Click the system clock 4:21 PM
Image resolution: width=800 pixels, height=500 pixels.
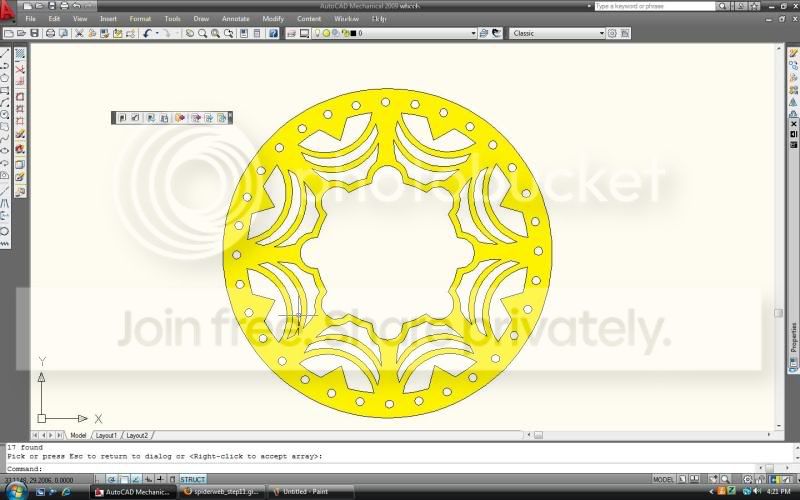click(778, 492)
